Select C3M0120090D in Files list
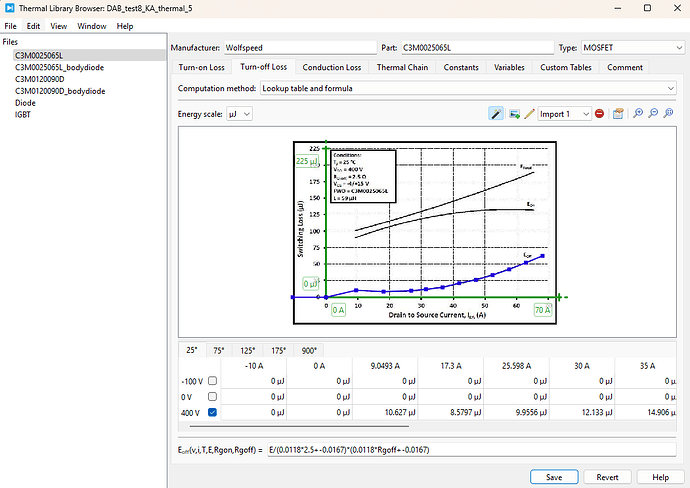The image size is (690, 488). point(40,79)
